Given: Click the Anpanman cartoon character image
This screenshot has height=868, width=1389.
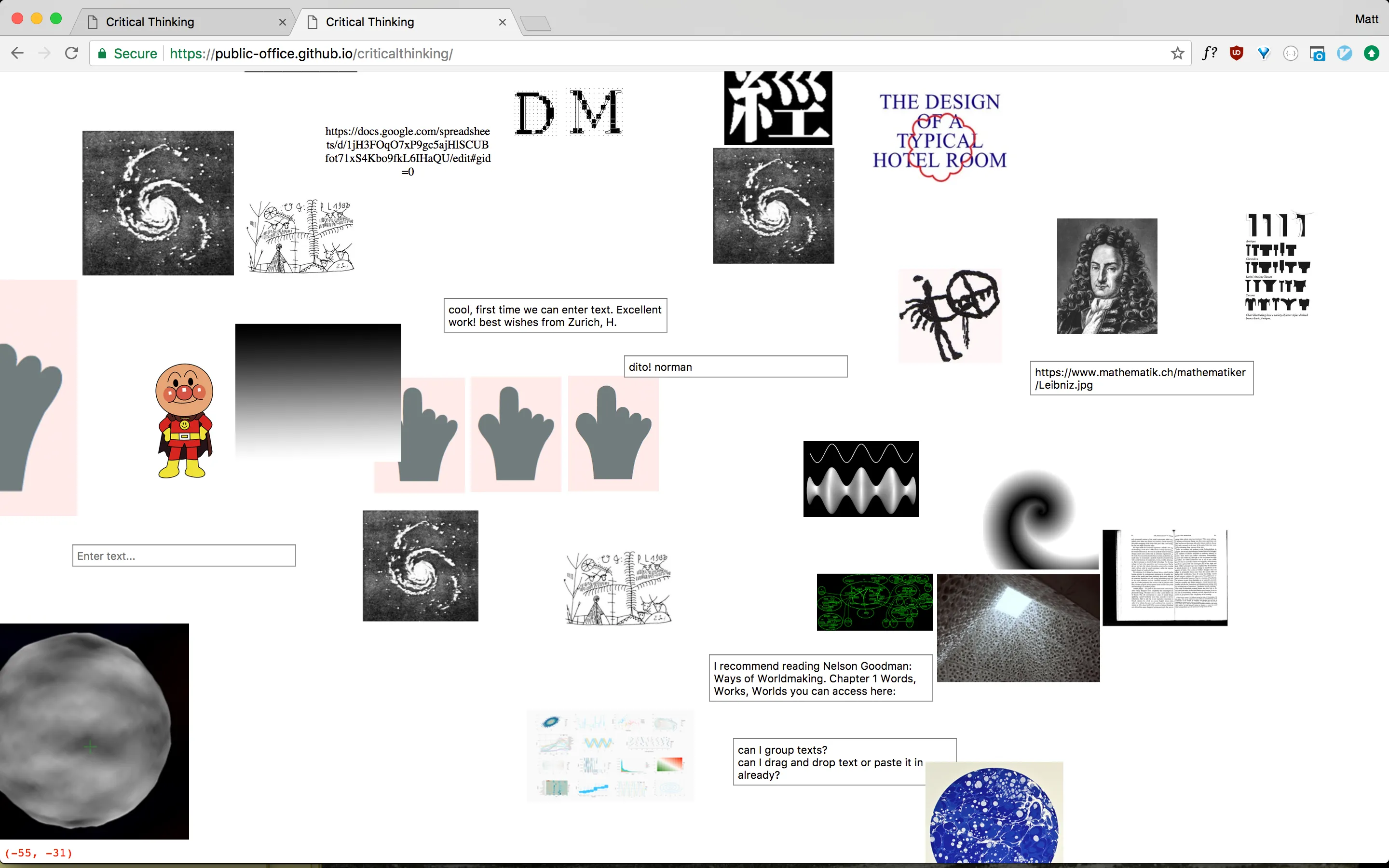Looking at the screenshot, I should (x=184, y=420).
